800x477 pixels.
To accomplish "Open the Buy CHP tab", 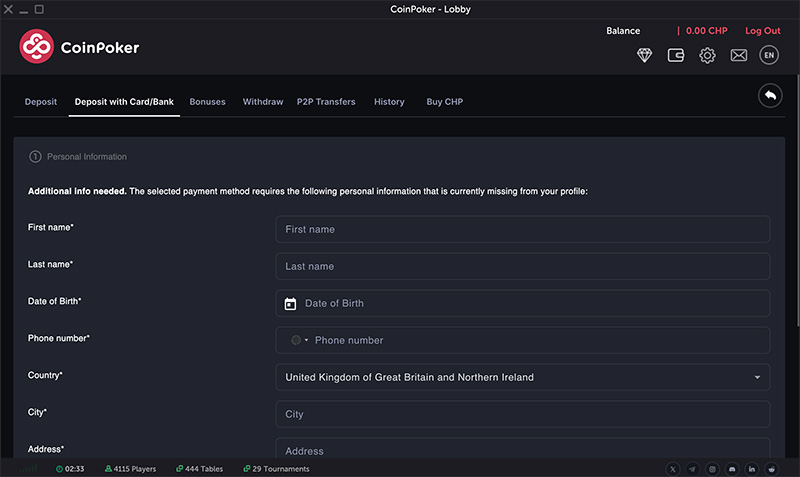I will [x=444, y=102].
